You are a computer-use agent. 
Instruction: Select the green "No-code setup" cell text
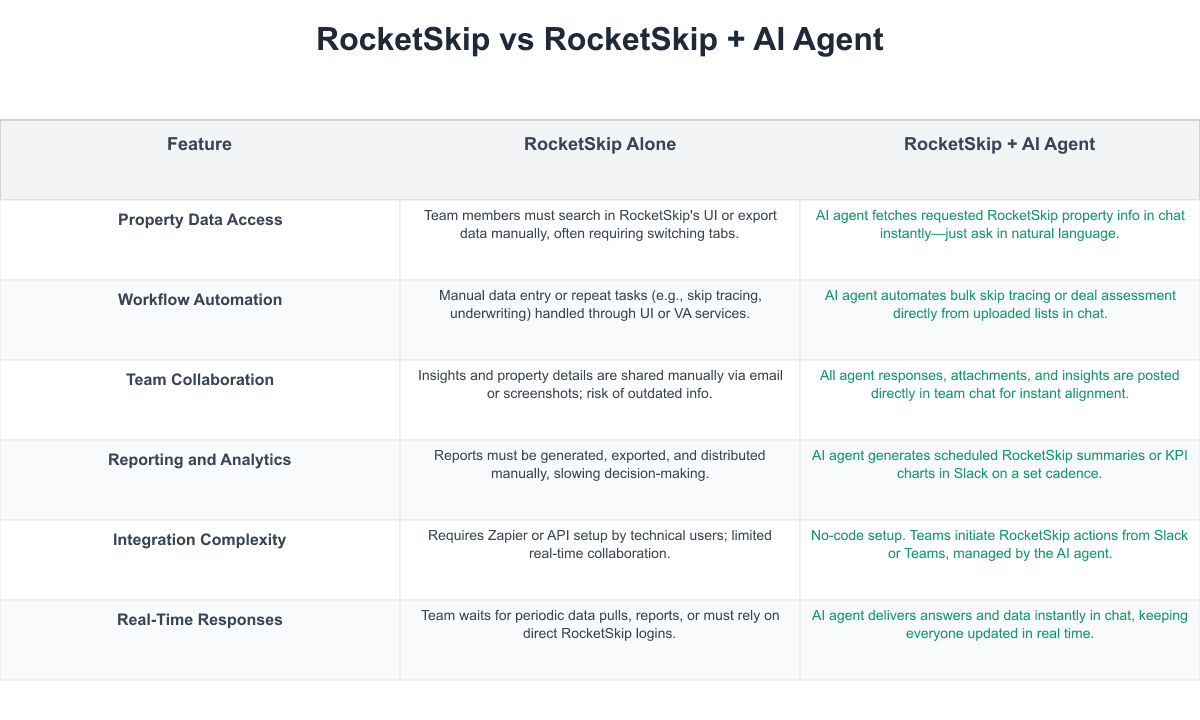[1000, 544]
